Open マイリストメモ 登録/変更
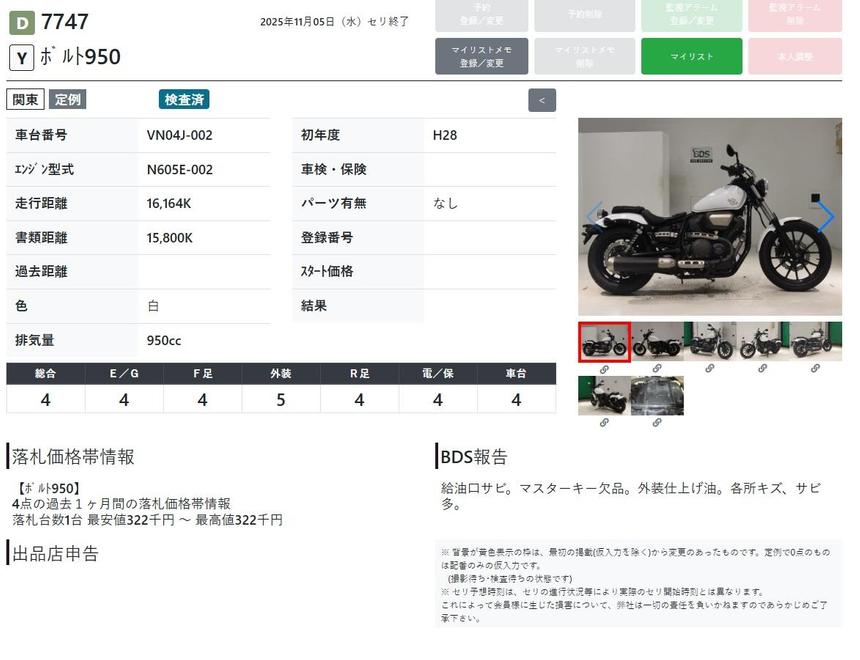 pyautogui.click(x=481, y=57)
